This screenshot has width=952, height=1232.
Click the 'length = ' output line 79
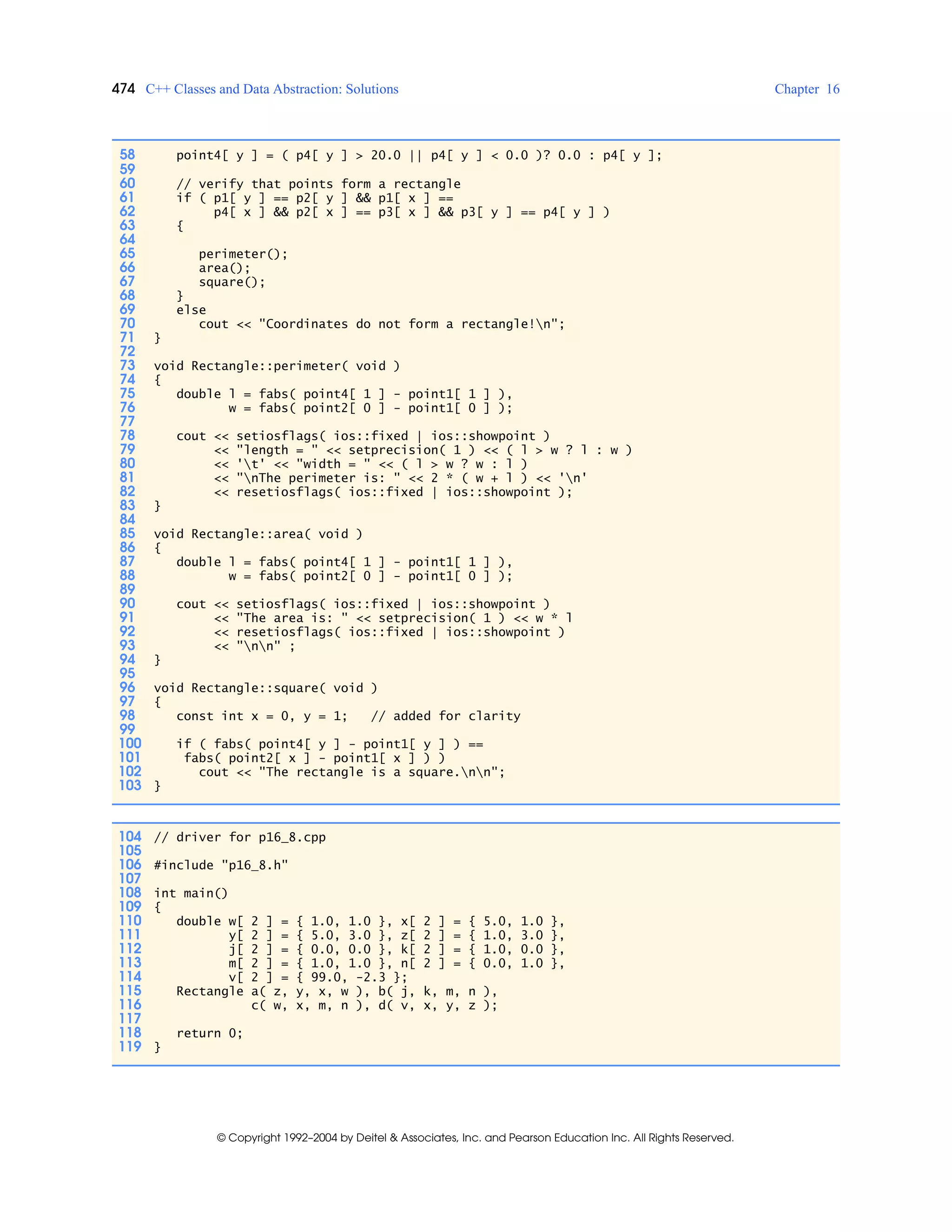(423, 450)
